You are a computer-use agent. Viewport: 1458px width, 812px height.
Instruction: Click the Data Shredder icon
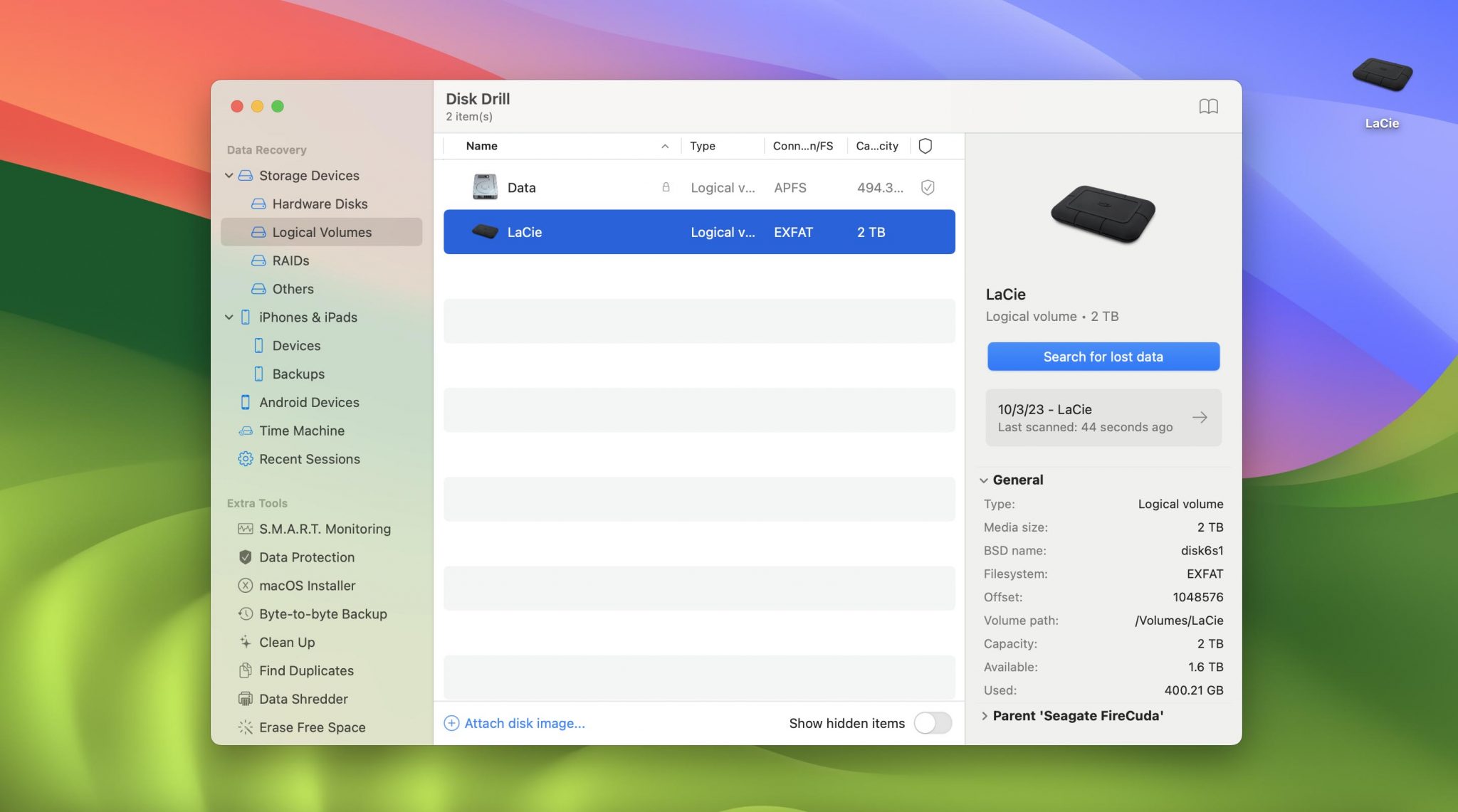(246, 699)
